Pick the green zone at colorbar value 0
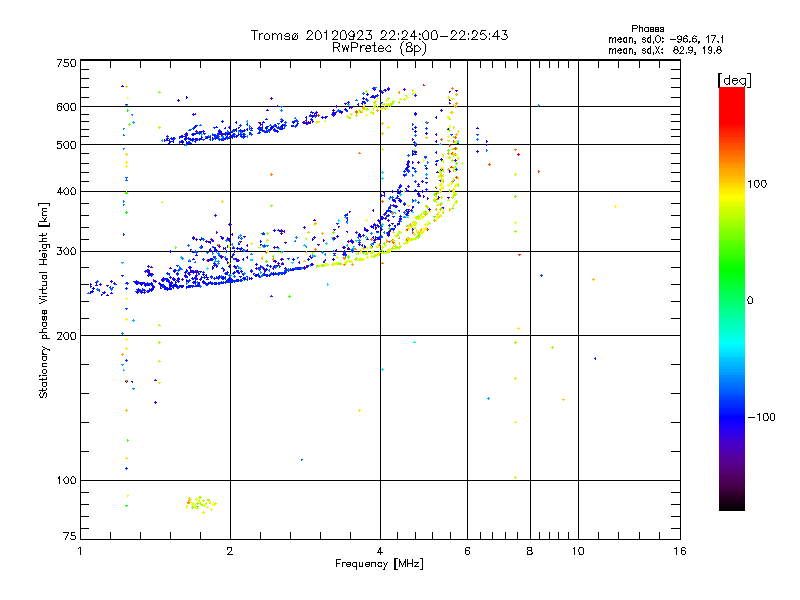This screenshot has width=800, height=600. pos(732,300)
